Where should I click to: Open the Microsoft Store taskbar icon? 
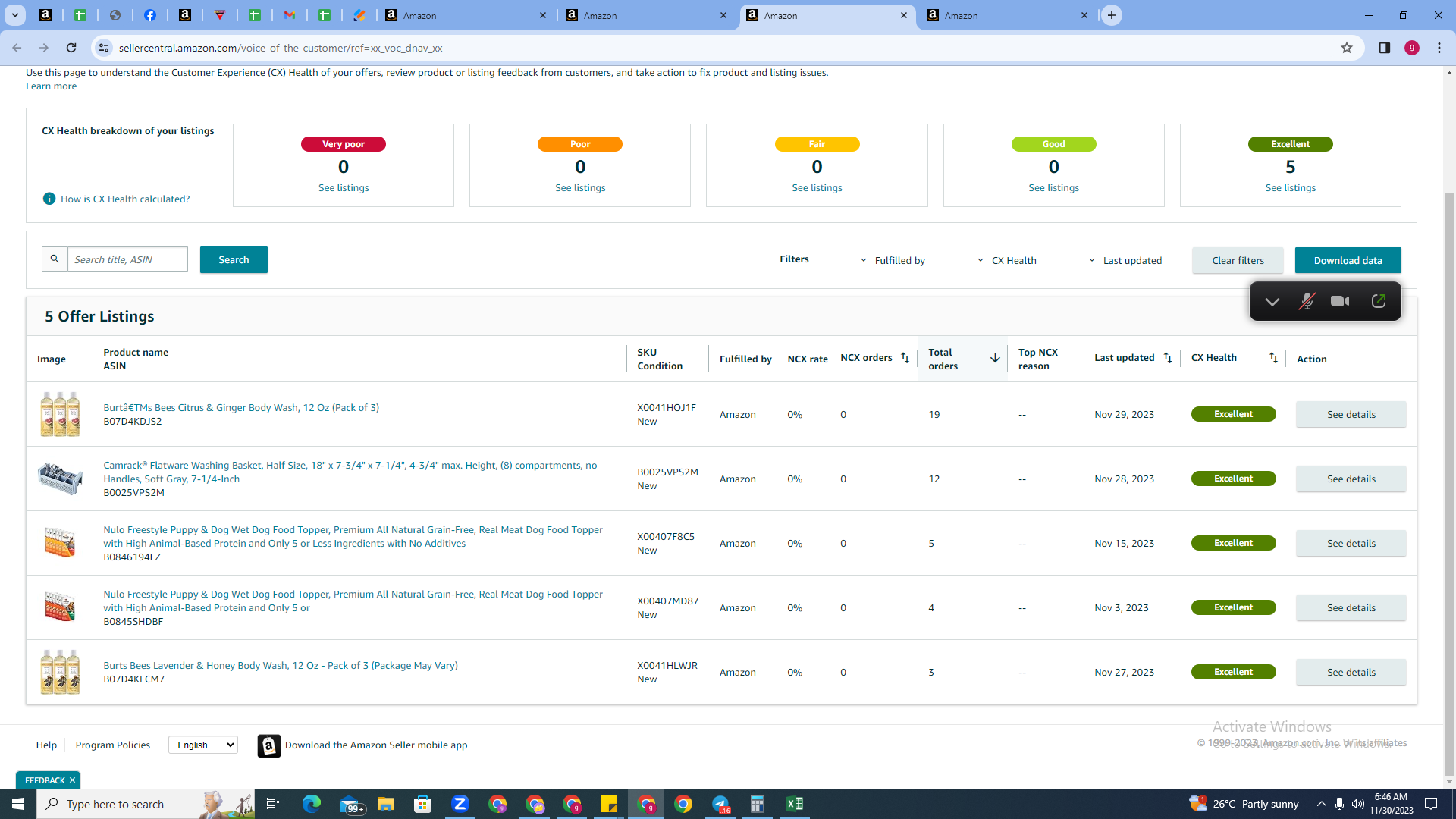click(x=423, y=804)
